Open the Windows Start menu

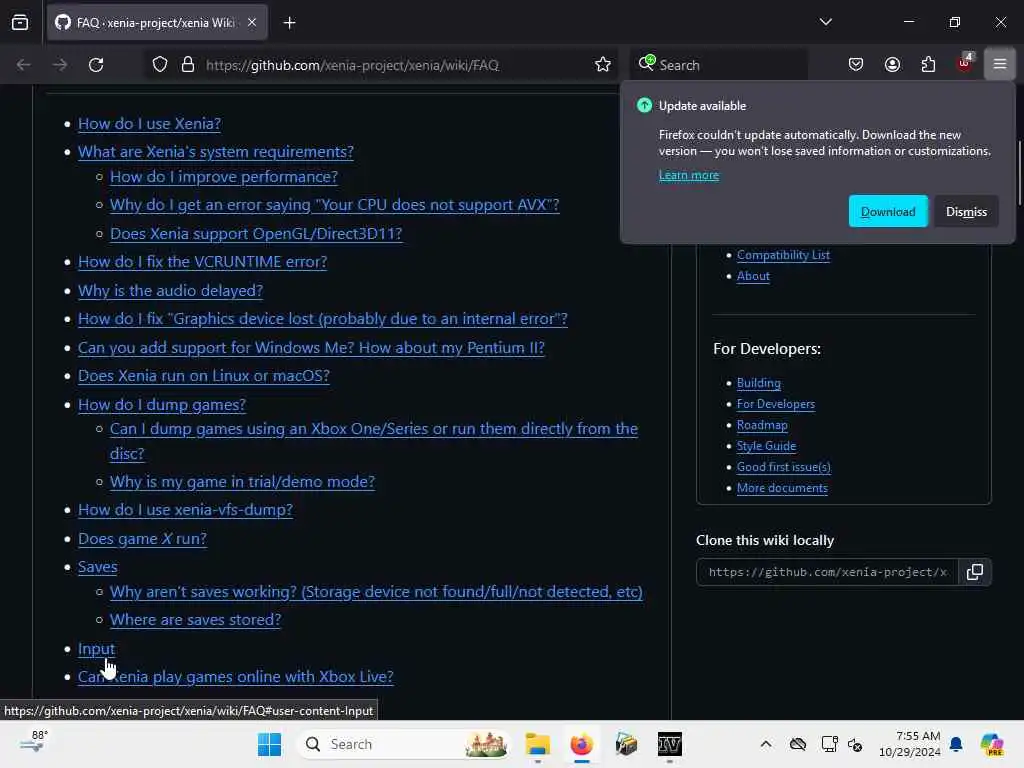(x=269, y=744)
